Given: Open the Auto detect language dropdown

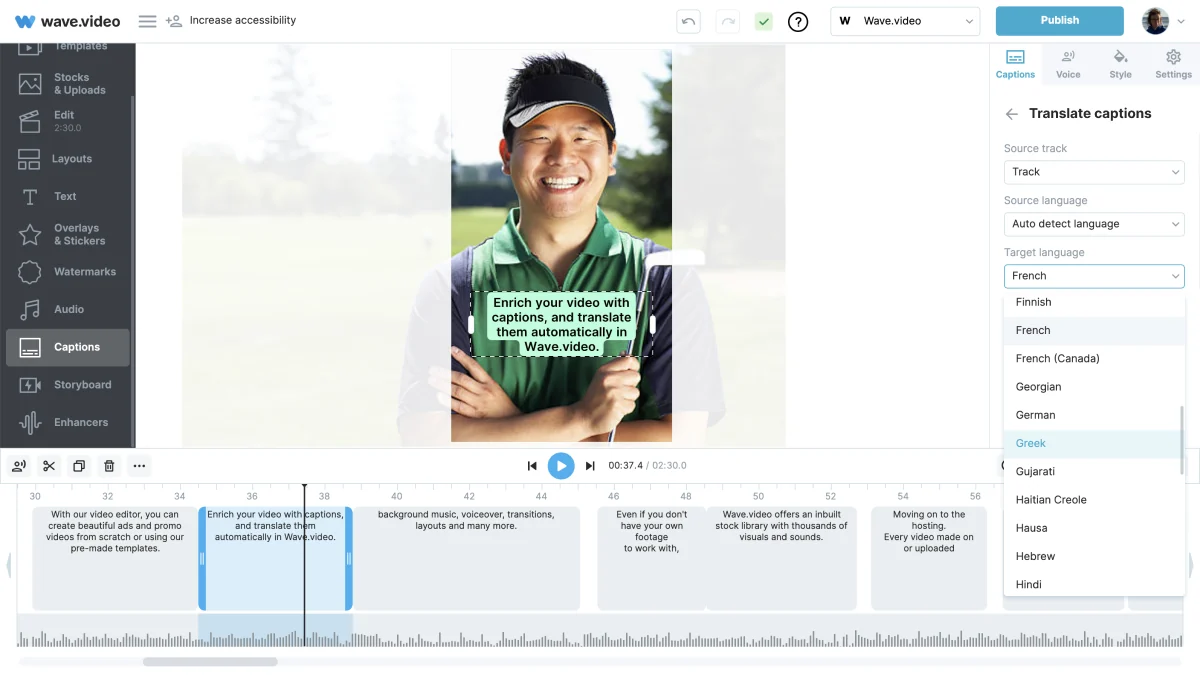Looking at the screenshot, I should click(1094, 224).
